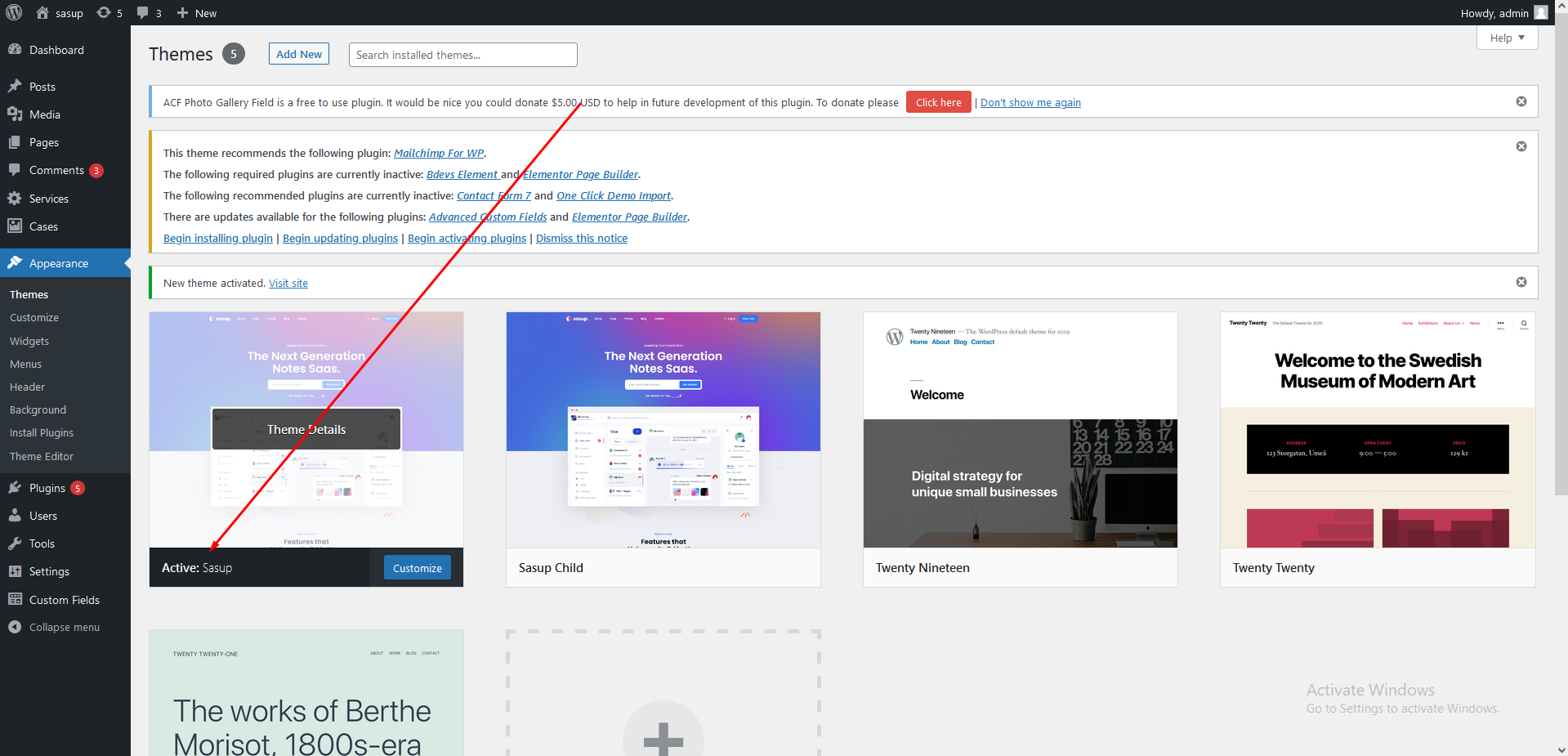Click the Cases icon in sidebar
This screenshot has height=756, width=1568.
point(15,226)
